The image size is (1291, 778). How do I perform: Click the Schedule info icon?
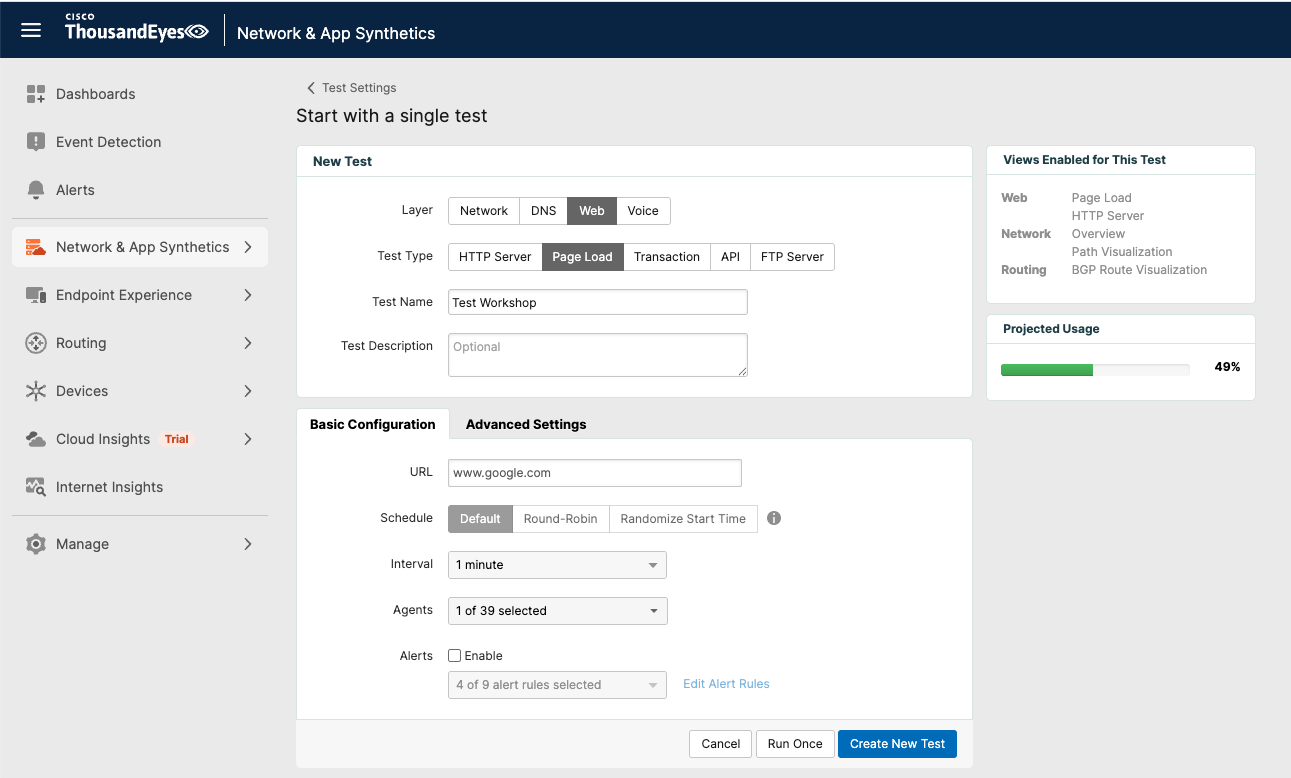774,518
